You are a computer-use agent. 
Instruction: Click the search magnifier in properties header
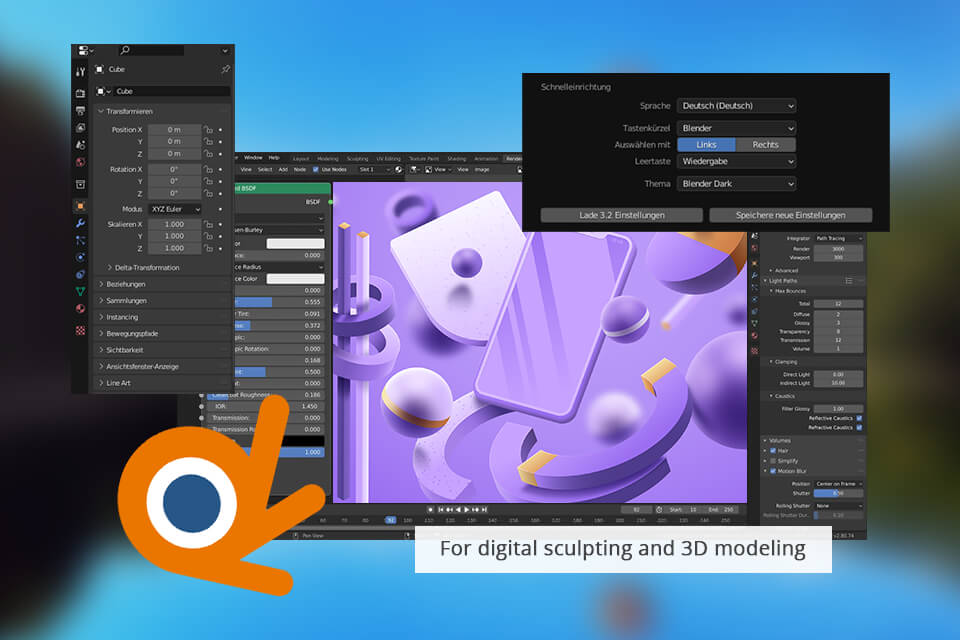(125, 50)
